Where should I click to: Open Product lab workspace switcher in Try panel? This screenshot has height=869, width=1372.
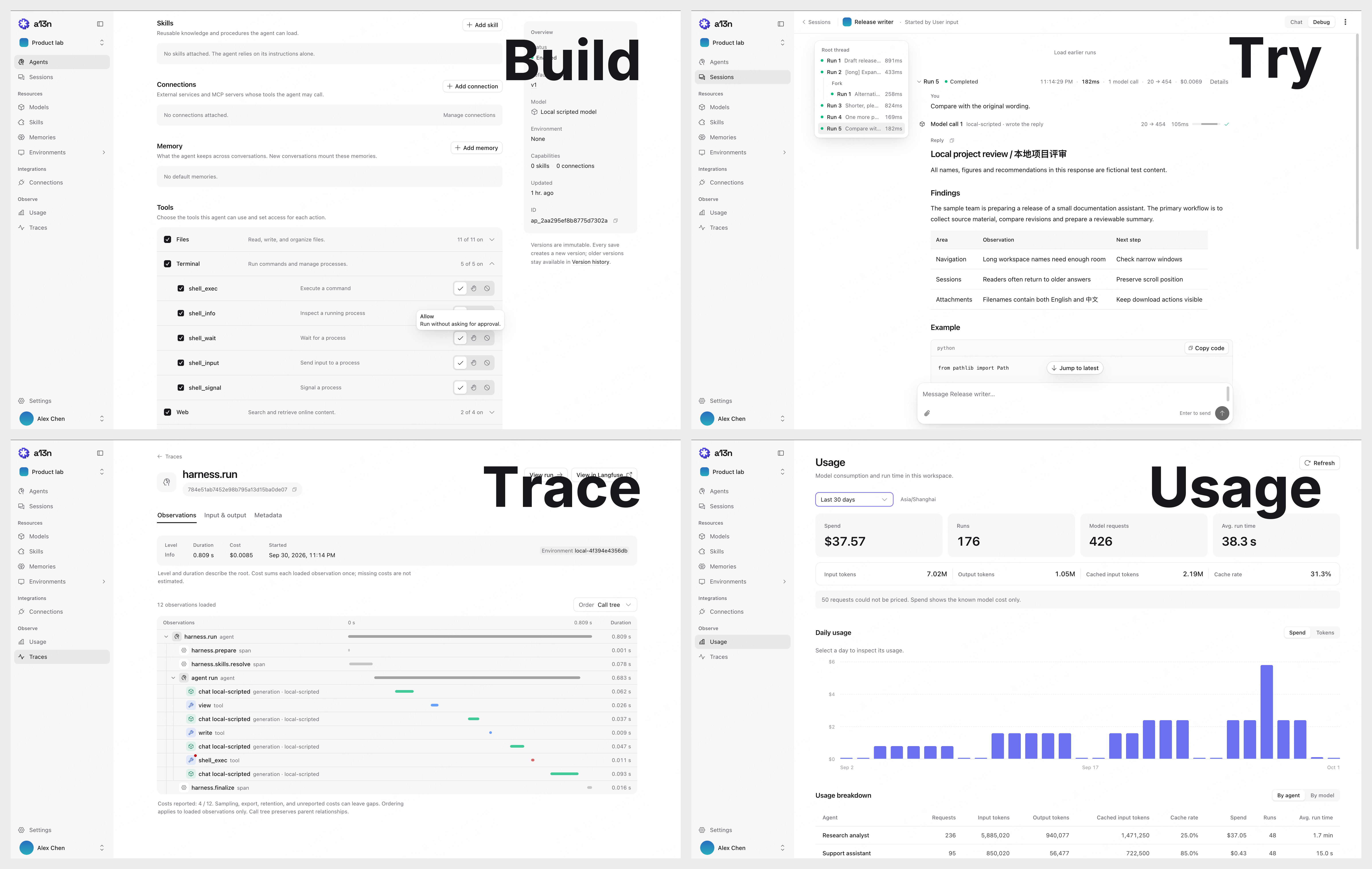tap(743, 43)
